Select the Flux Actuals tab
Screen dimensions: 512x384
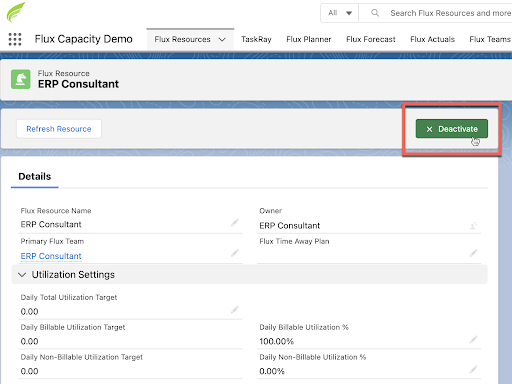432,39
